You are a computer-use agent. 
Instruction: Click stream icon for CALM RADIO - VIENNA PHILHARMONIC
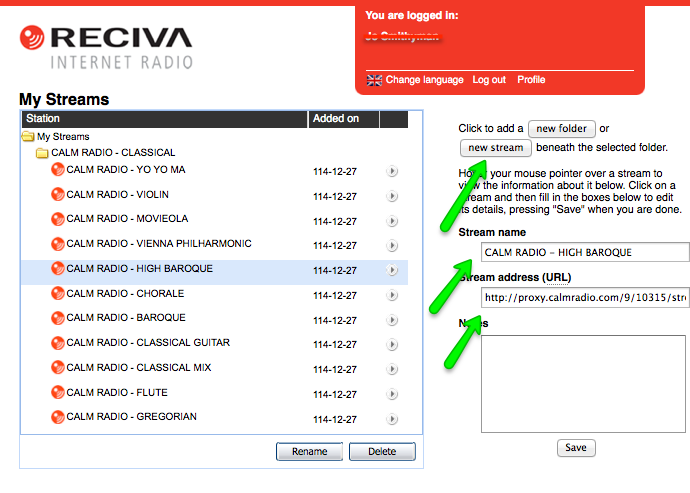(58, 244)
